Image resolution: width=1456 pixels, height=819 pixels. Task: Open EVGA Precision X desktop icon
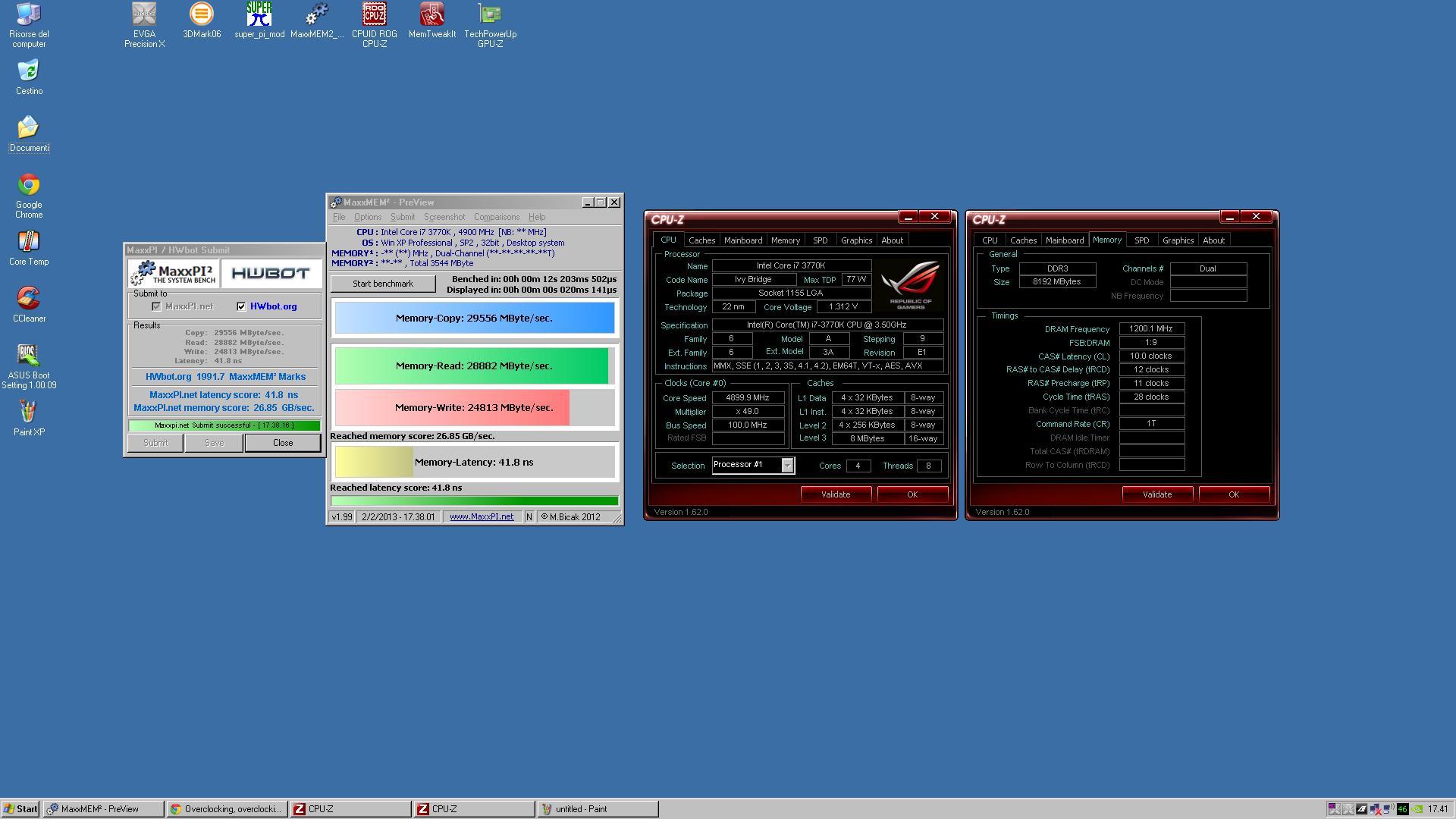(x=144, y=25)
